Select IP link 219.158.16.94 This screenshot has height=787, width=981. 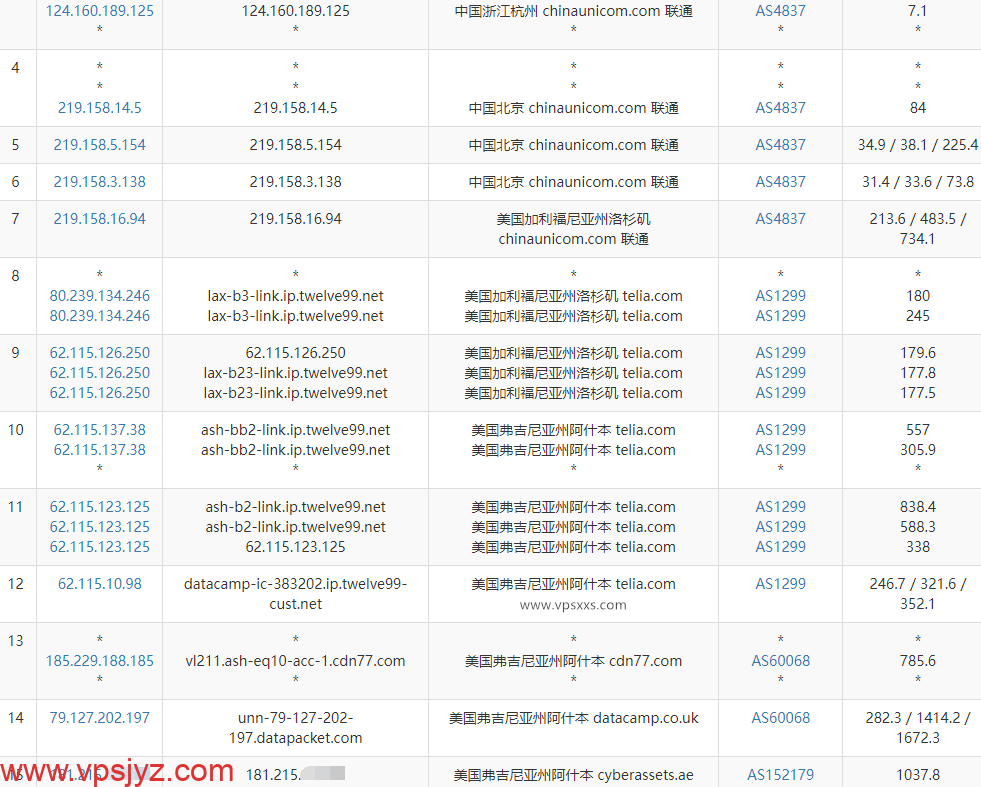click(x=99, y=218)
